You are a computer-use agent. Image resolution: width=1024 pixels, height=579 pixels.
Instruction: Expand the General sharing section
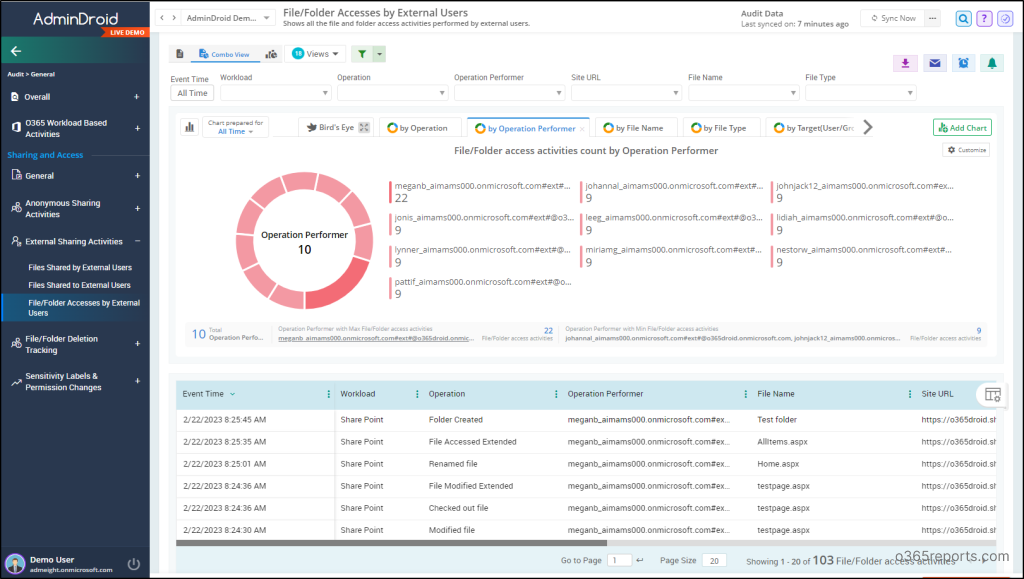click(137, 176)
